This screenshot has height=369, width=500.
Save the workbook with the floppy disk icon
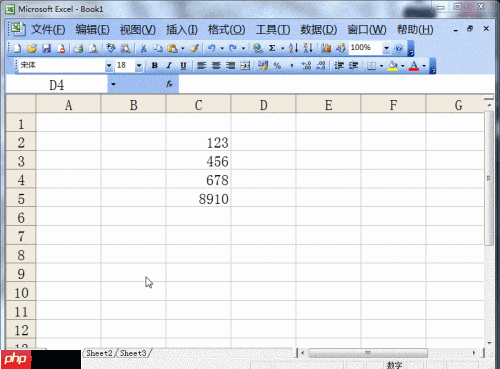[x=46, y=48]
